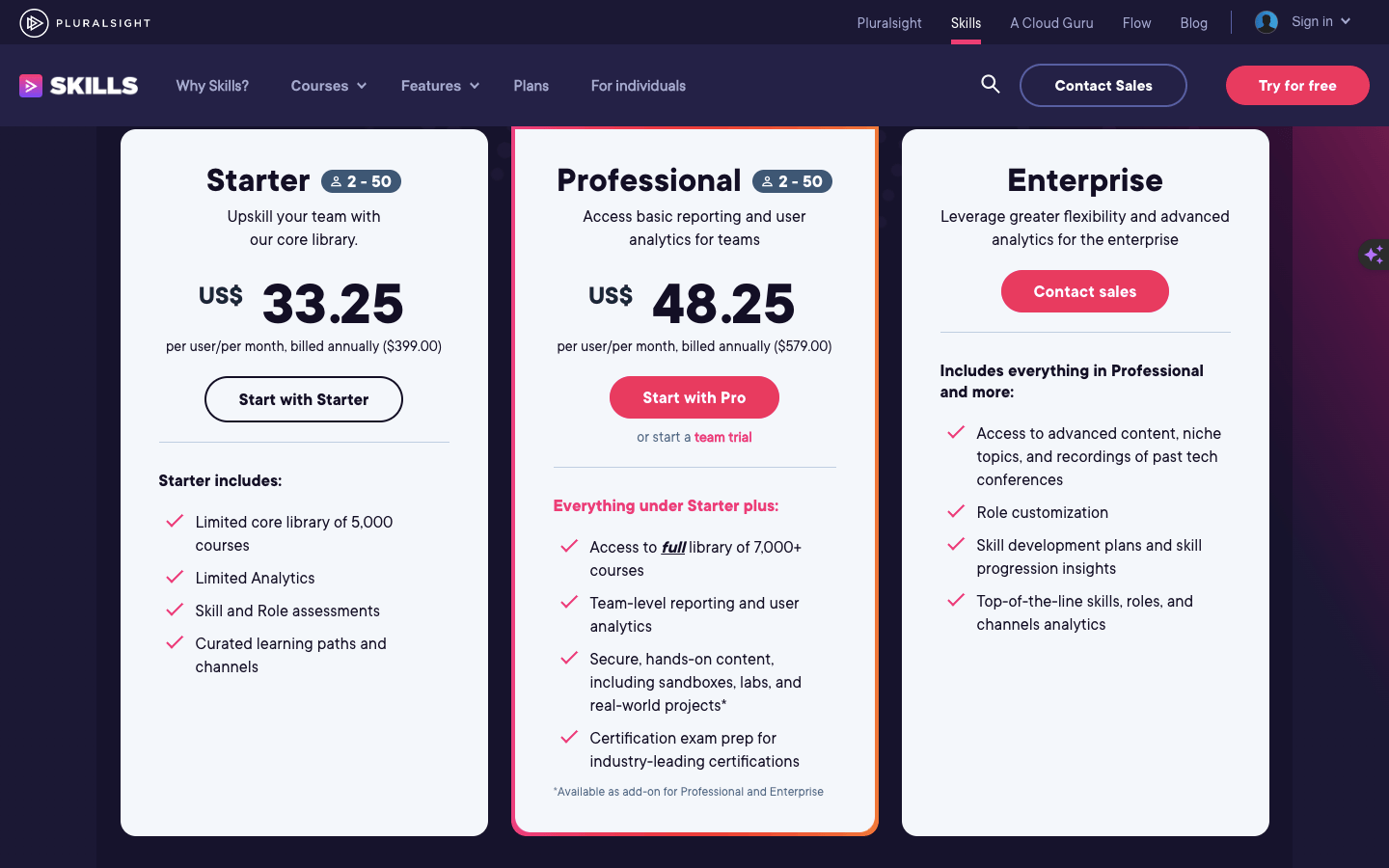Click the user avatar icon beside Sign in
Viewport: 1389px width, 868px height.
1266,21
